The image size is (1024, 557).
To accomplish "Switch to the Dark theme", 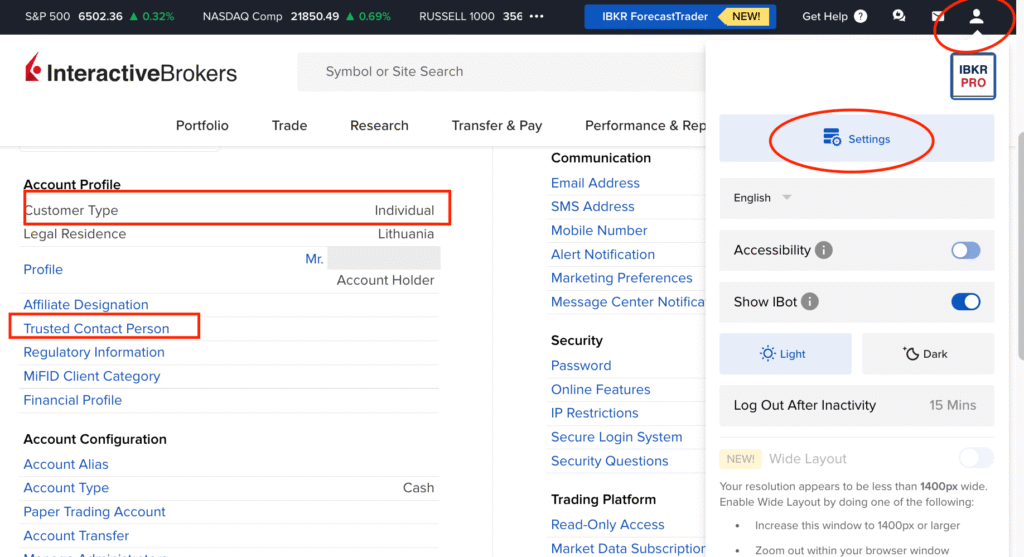I will 928,354.
